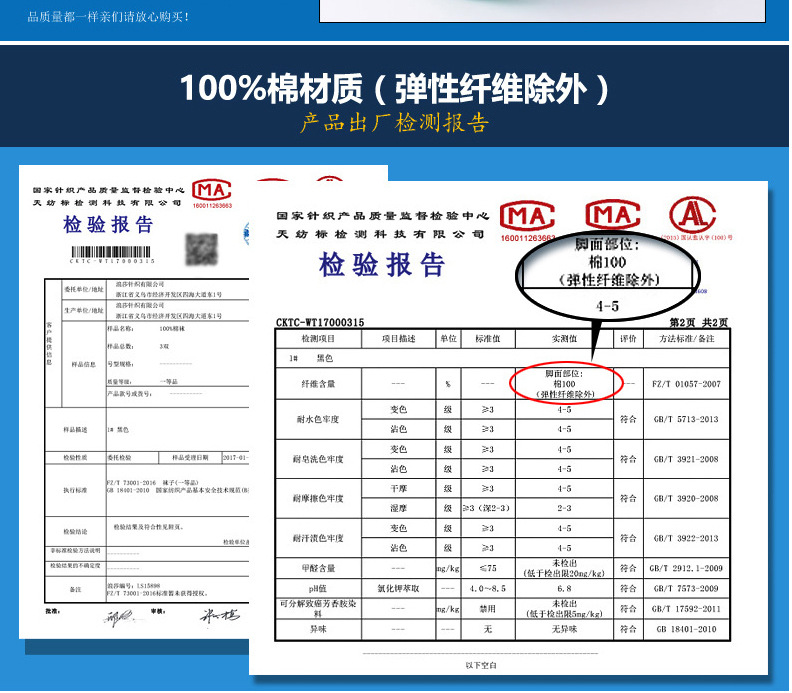This screenshot has width=792, height=693.
Task: Click the "检测项目" column header
Action: (x=318, y=338)
